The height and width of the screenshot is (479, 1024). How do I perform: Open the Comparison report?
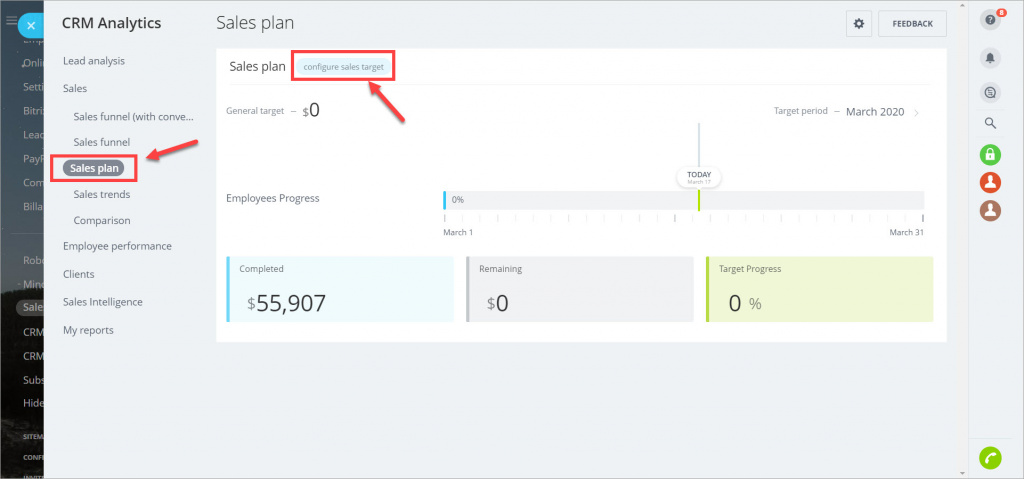click(x=102, y=220)
